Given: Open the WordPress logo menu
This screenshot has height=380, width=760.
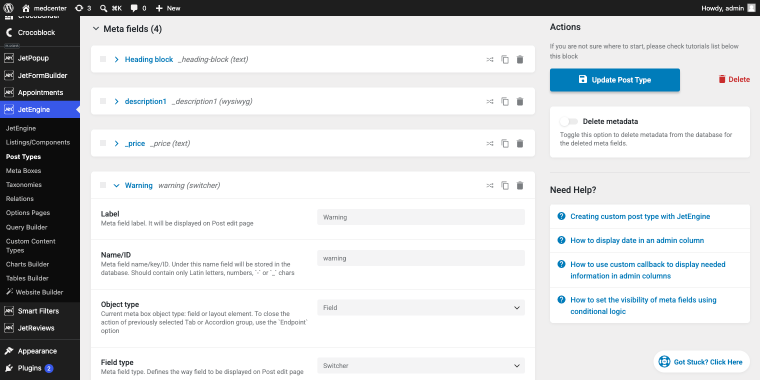Looking at the screenshot, I should [8, 8].
